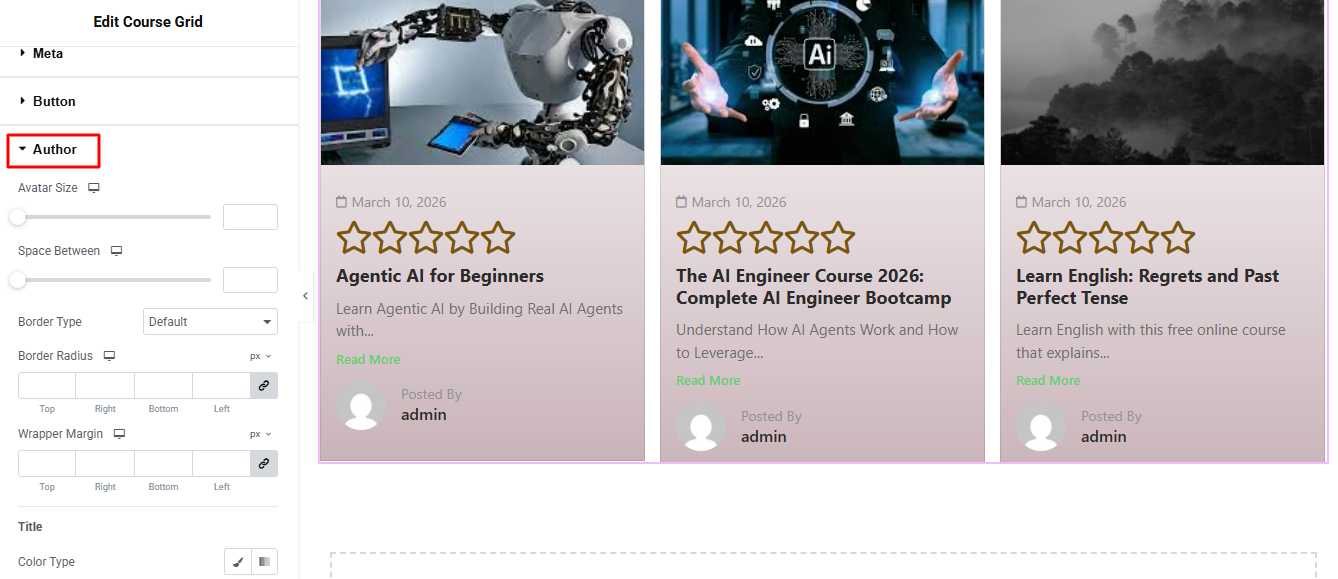This screenshot has width=1338, height=579.
Task: Select the gradient Color Type icon
Action: point(264,562)
